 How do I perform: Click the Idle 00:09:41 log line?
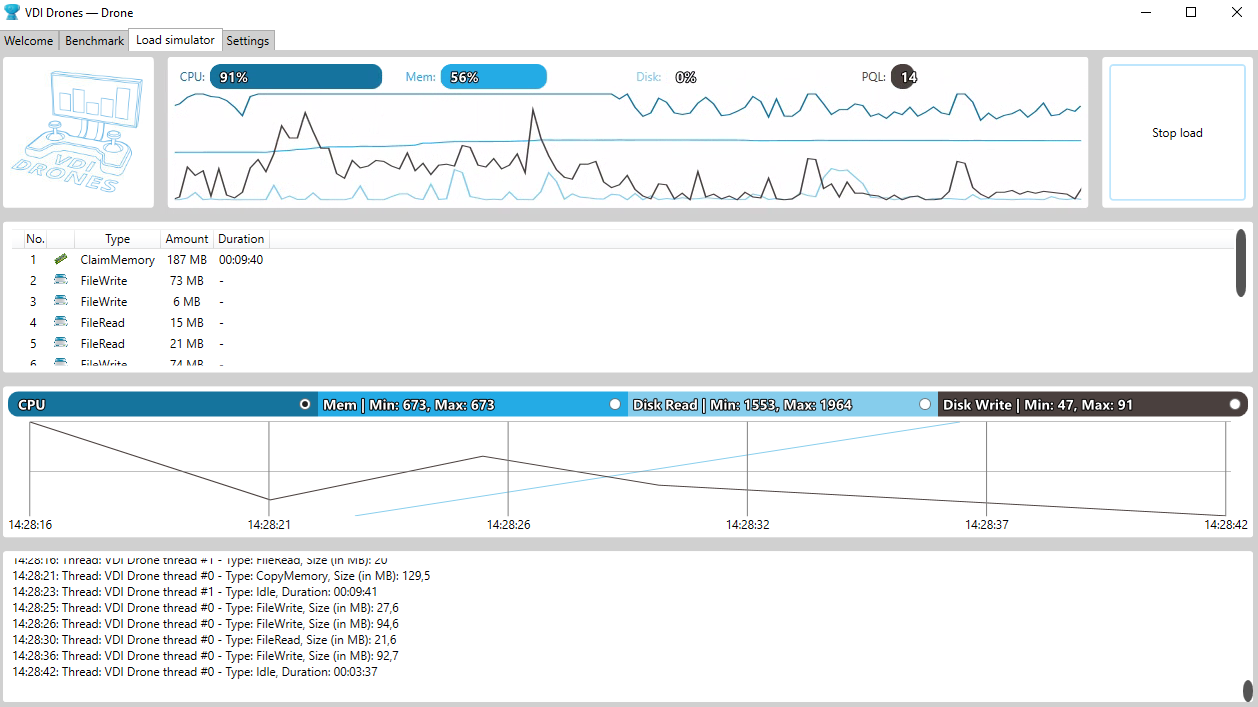click(x=195, y=592)
